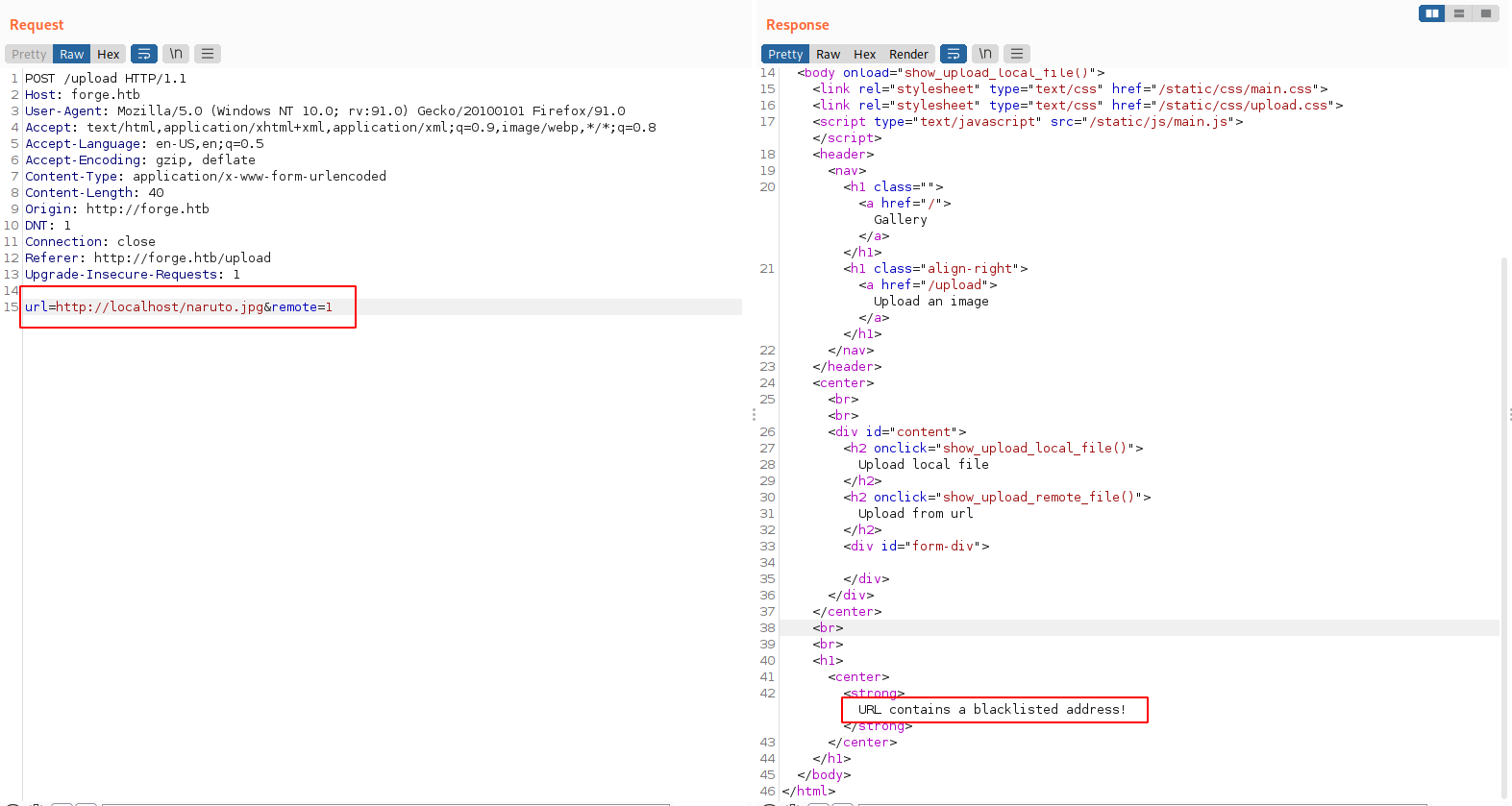Switch Response view to Raw tab

click(x=829, y=54)
